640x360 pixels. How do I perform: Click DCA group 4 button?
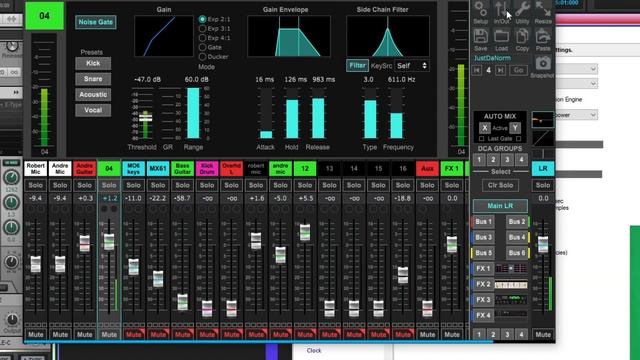(521, 160)
